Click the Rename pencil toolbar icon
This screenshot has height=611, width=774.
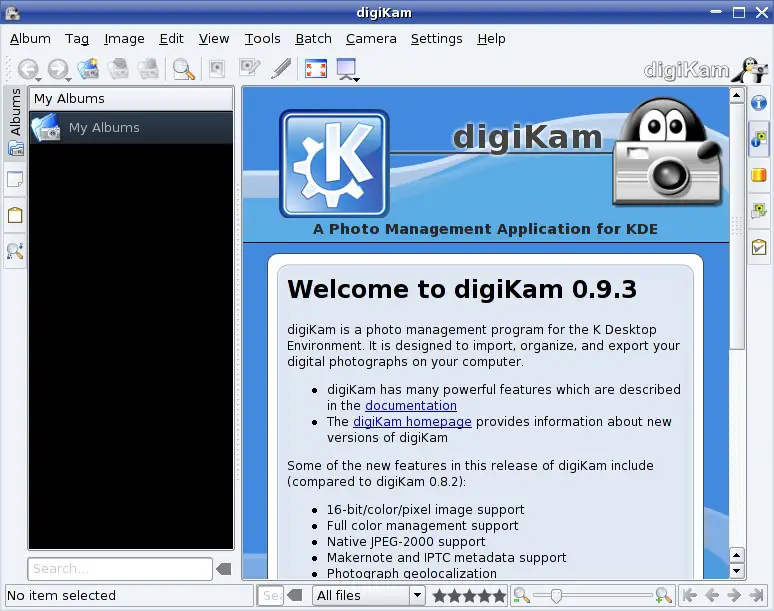(x=281, y=69)
